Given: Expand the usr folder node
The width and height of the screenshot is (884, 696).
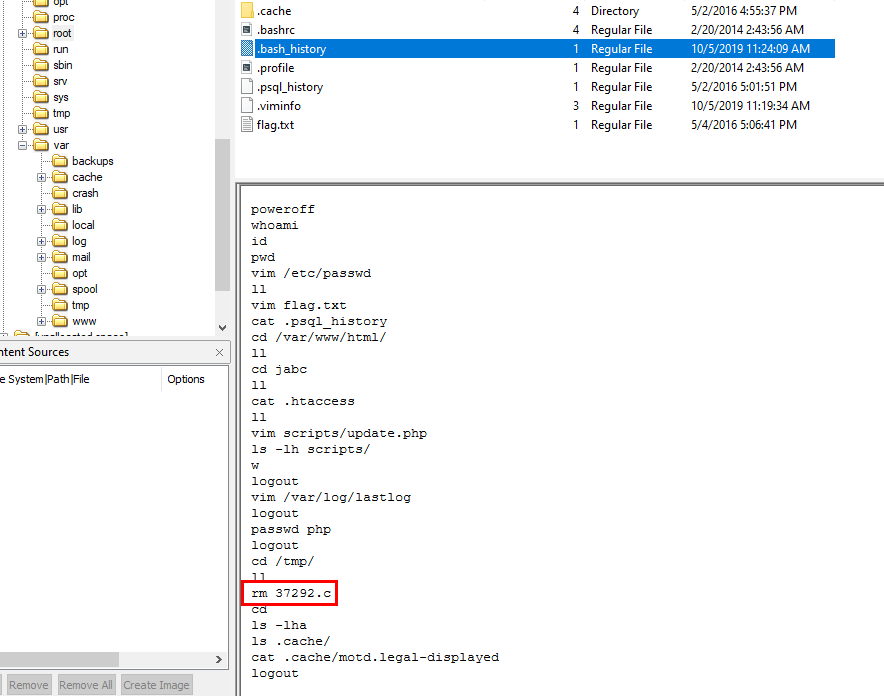Looking at the screenshot, I should [x=23, y=130].
